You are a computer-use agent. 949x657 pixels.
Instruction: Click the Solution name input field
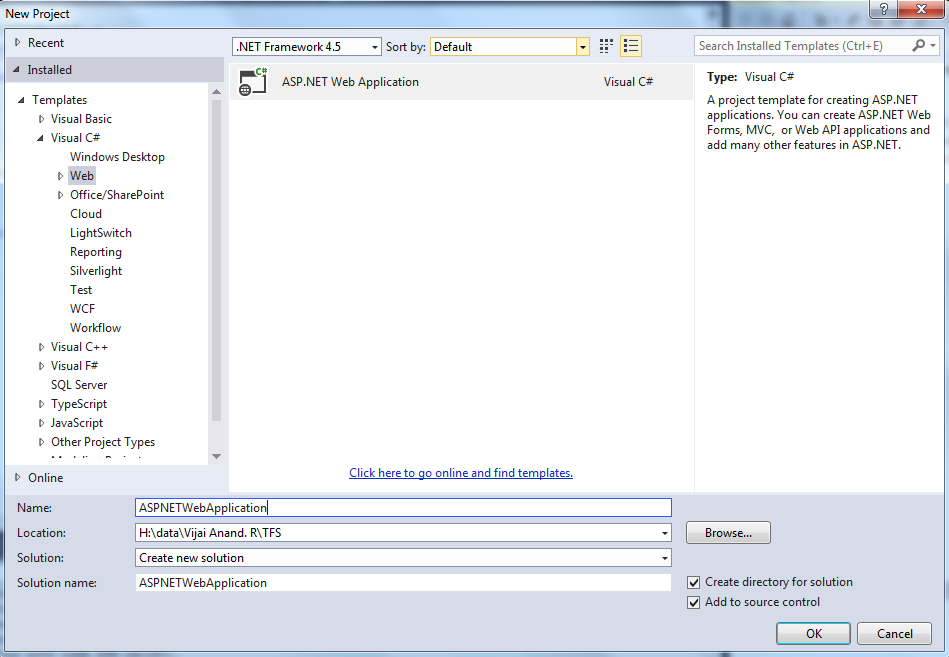click(x=403, y=583)
